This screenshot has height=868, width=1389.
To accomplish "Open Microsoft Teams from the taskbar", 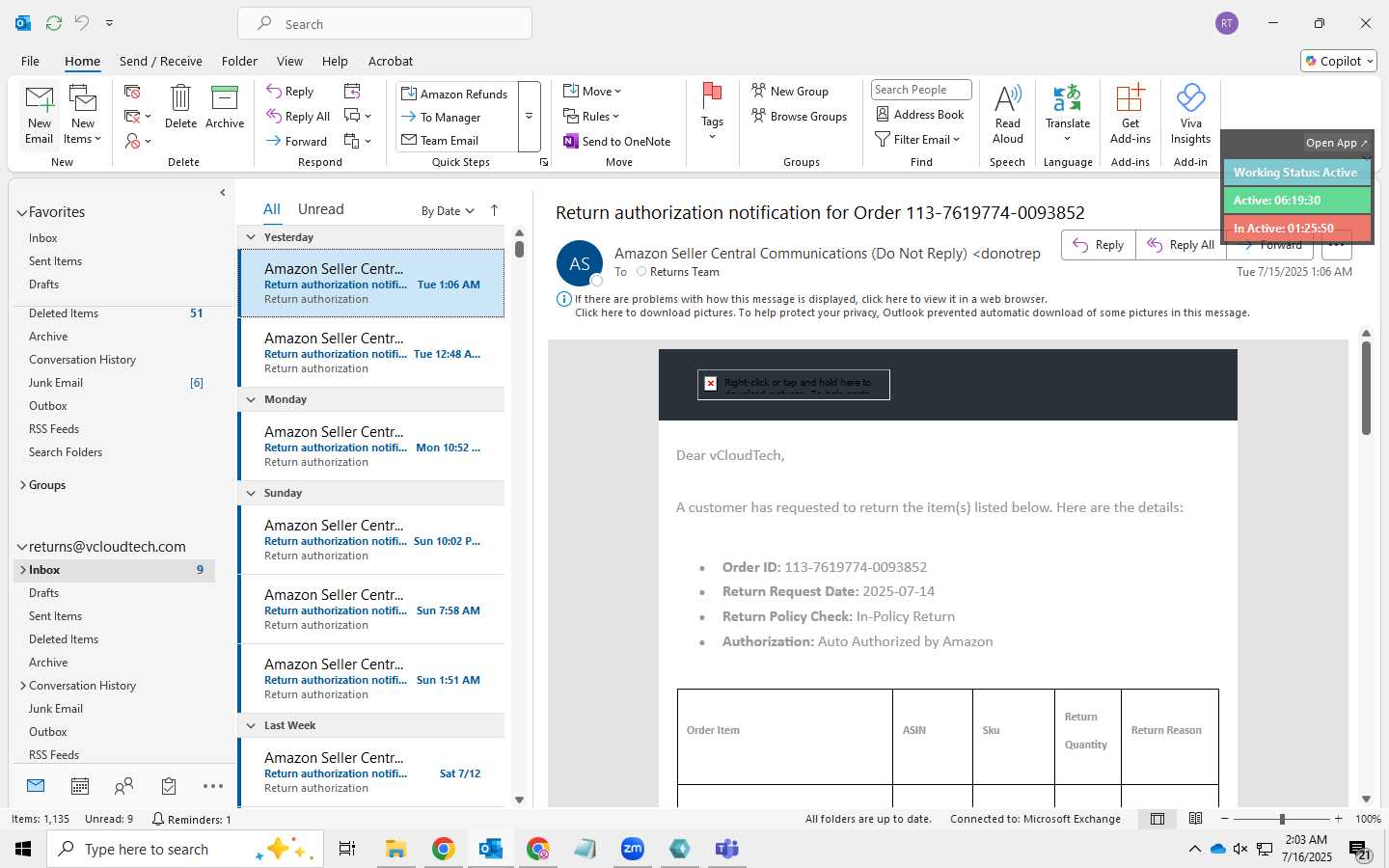I will [x=726, y=849].
